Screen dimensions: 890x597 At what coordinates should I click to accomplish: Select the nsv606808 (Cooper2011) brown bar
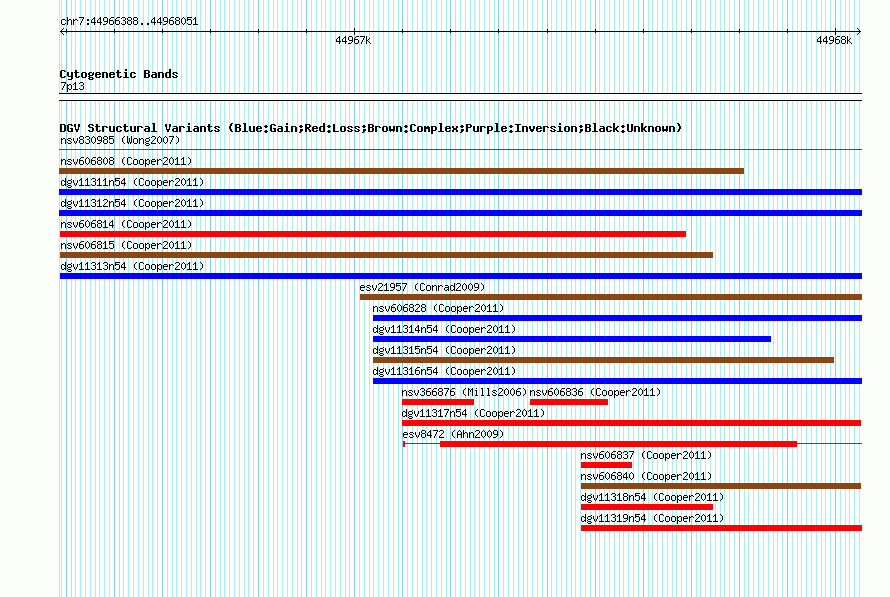[401, 171]
